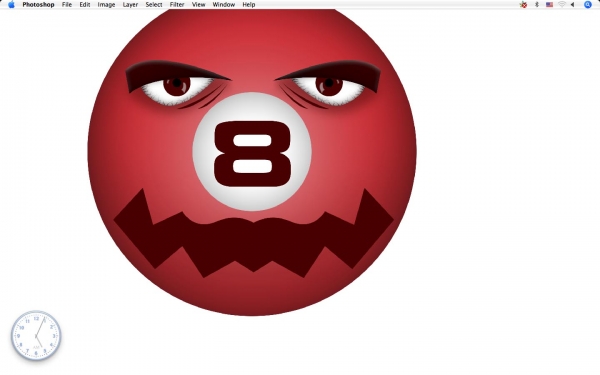This screenshot has height=375, width=600.
Task: Open the US flag input menu
Action: click(x=549, y=5)
